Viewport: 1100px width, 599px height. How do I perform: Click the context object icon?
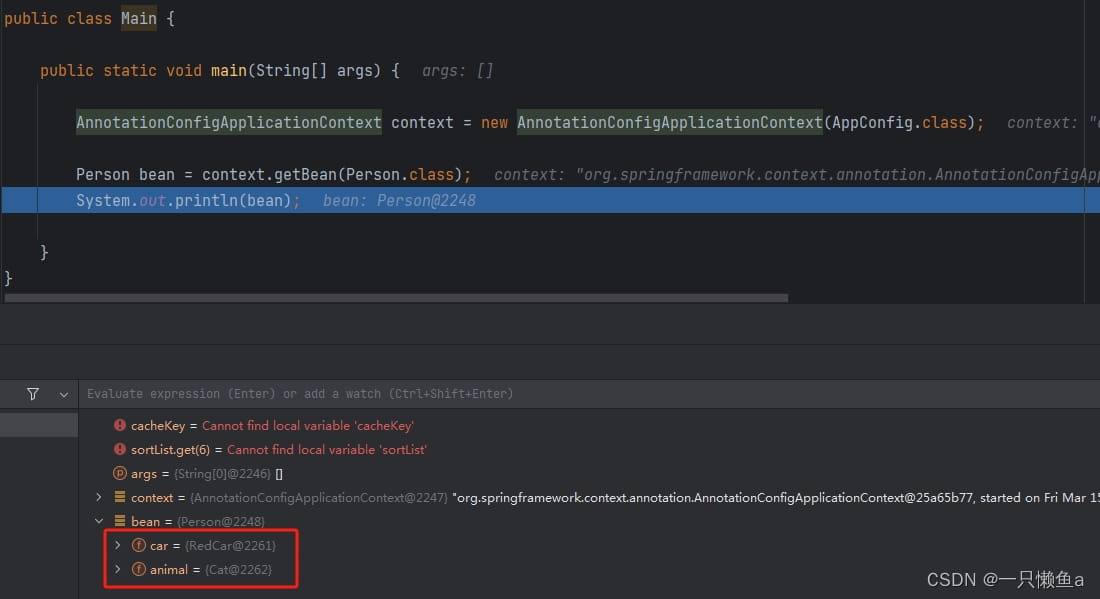pyautogui.click(x=120, y=497)
